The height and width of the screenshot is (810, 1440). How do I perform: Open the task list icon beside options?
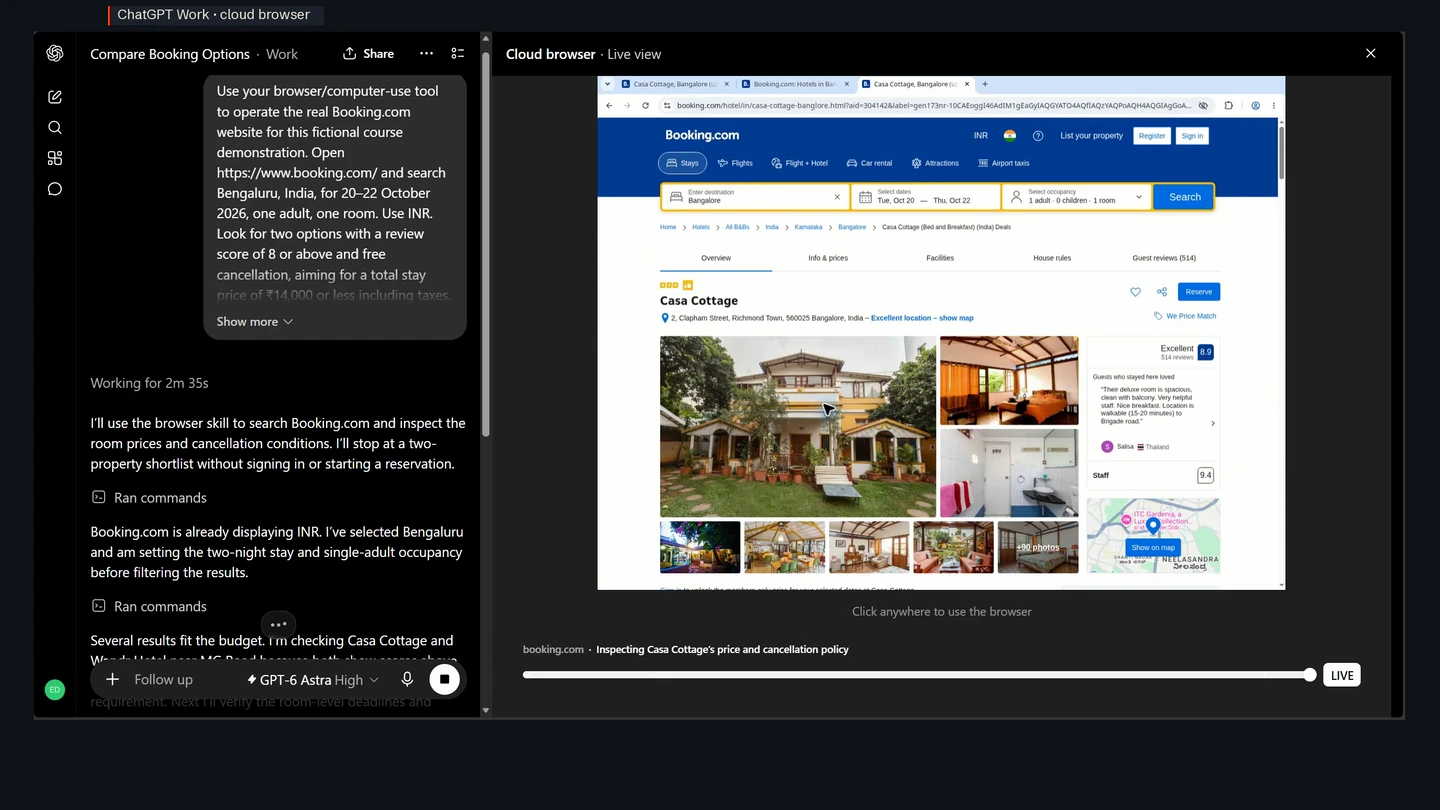pos(458,54)
